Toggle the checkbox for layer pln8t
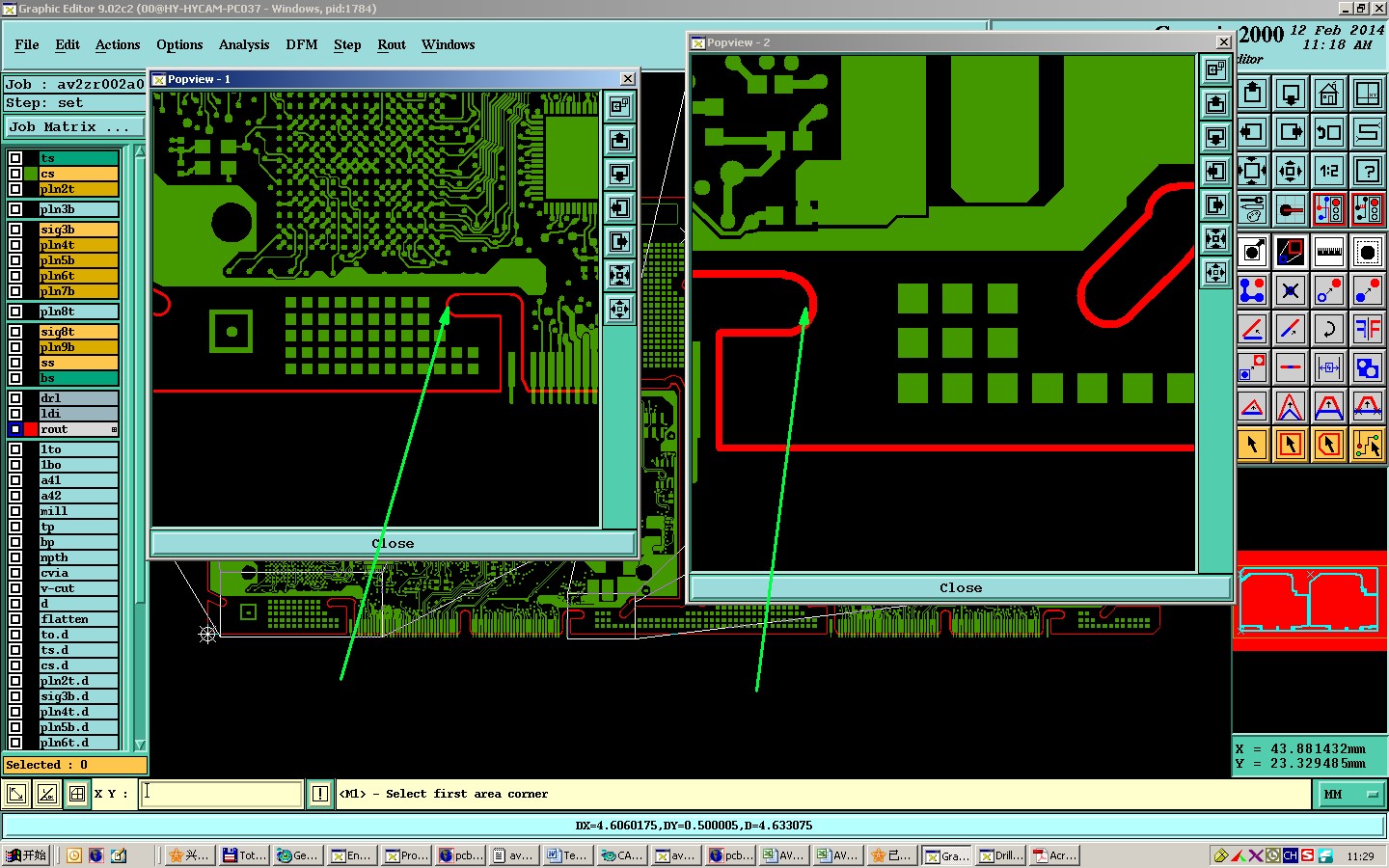 point(15,312)
